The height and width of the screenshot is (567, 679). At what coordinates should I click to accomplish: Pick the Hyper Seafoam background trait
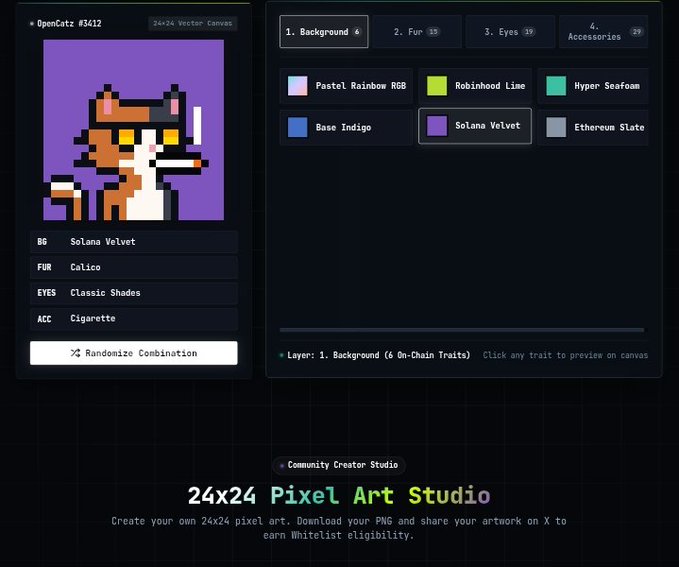[x=593, y=86]
